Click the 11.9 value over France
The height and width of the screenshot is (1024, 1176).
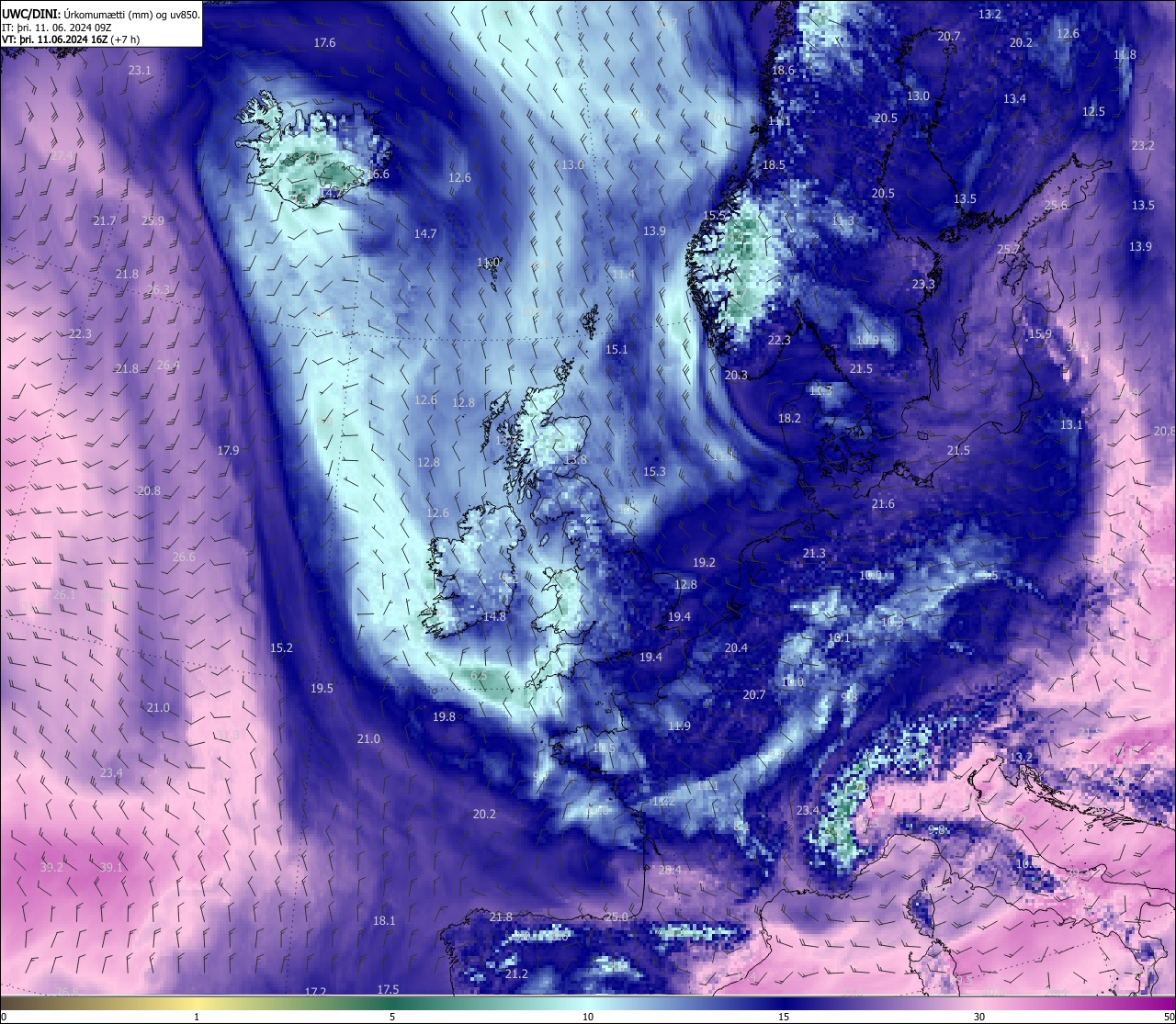[679, 726]
